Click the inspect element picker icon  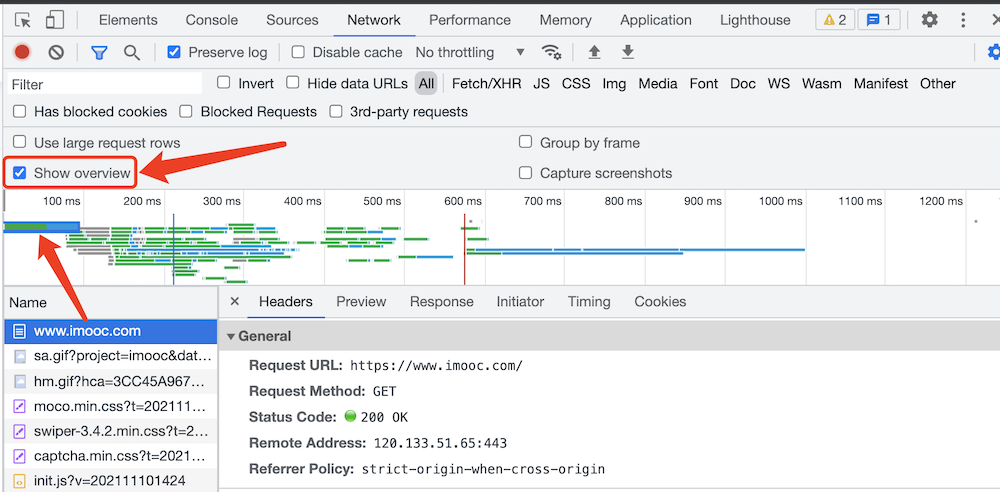point(23,20)
